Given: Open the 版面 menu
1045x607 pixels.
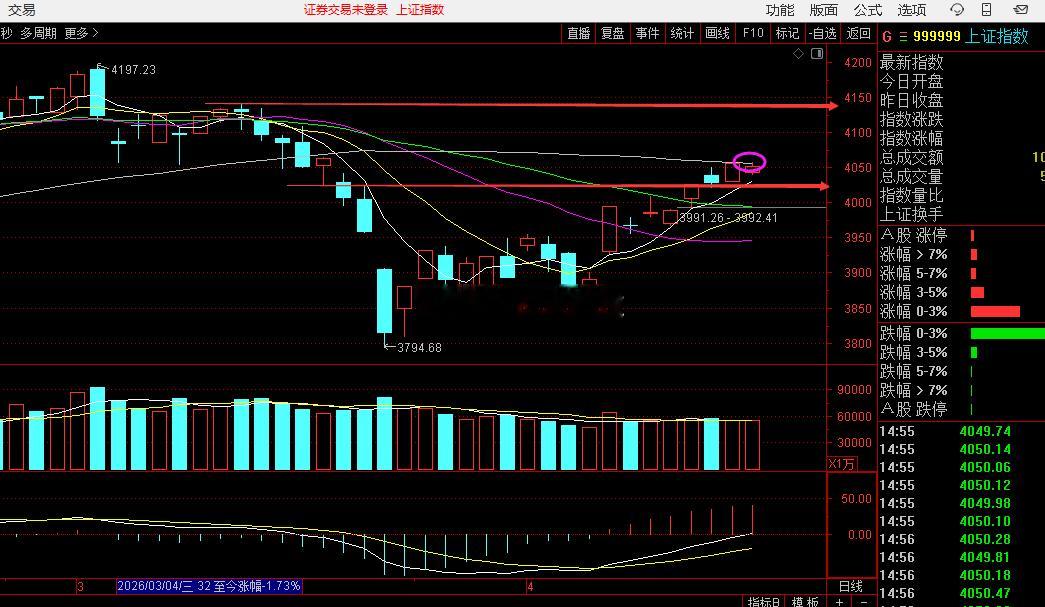Looking at the screenshot, I should pos(824,10).
